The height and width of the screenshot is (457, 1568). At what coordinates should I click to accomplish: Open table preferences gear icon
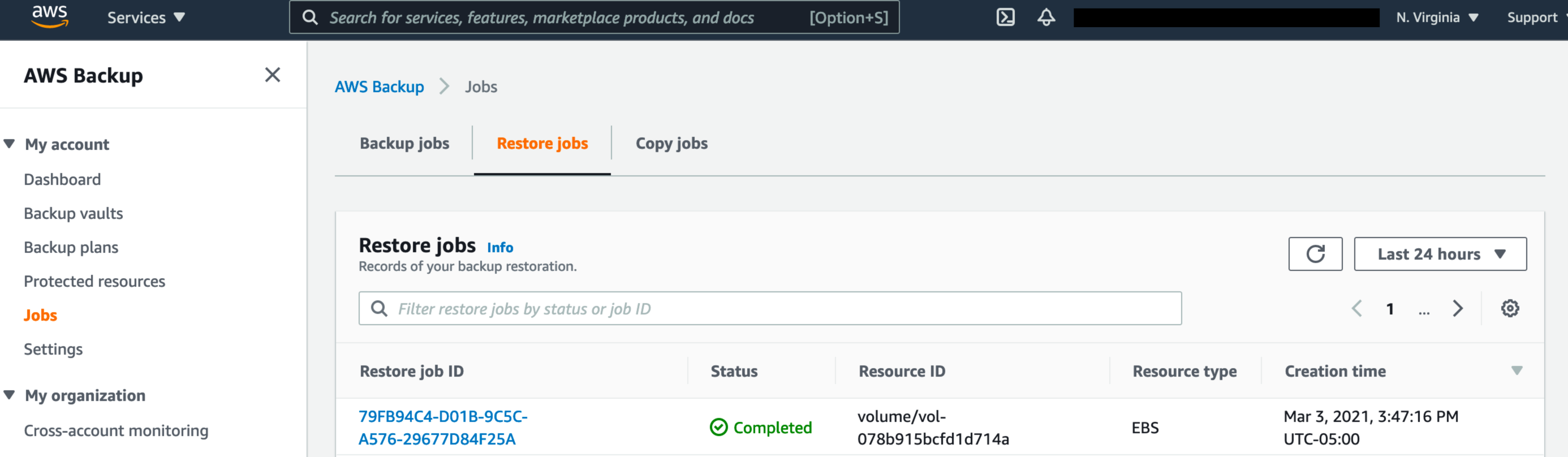(x=1510, y=308)
